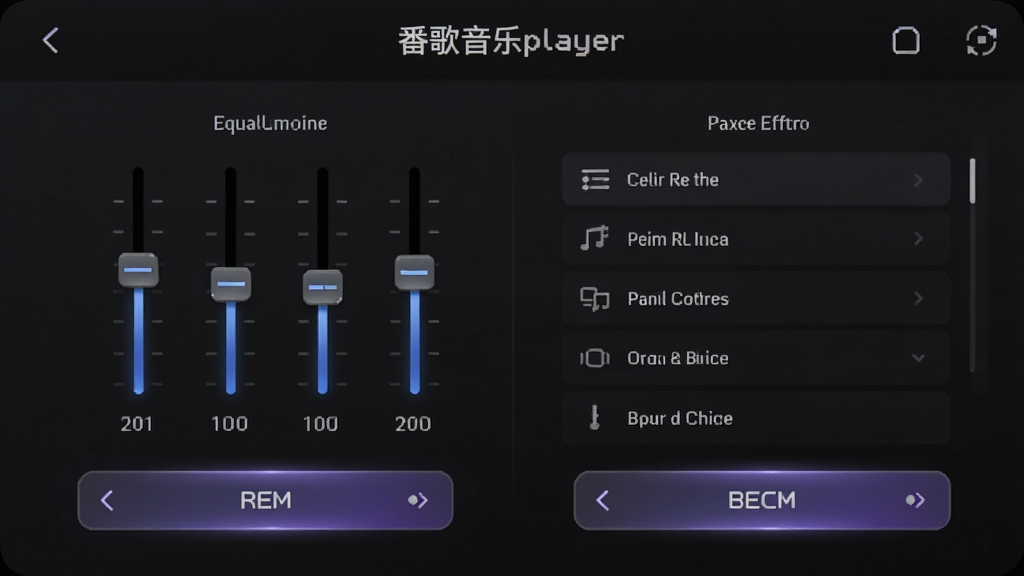Image resolution: width=1024 pixels, height=576 pixels.
Task: Select the Oran & Biice entry
Action: click(x=756, y=358)
